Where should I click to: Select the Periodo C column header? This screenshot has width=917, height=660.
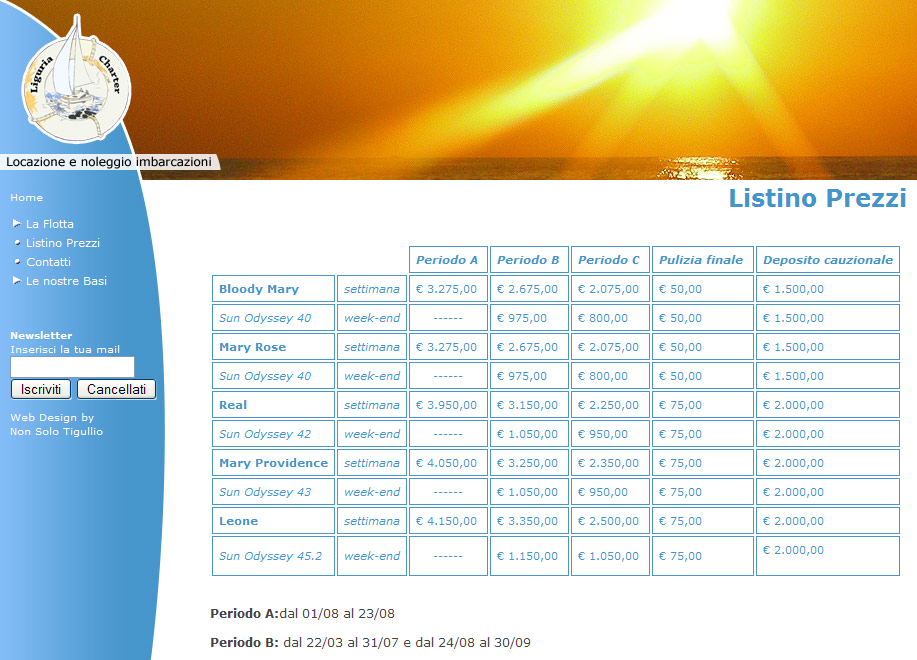(610, 260)
